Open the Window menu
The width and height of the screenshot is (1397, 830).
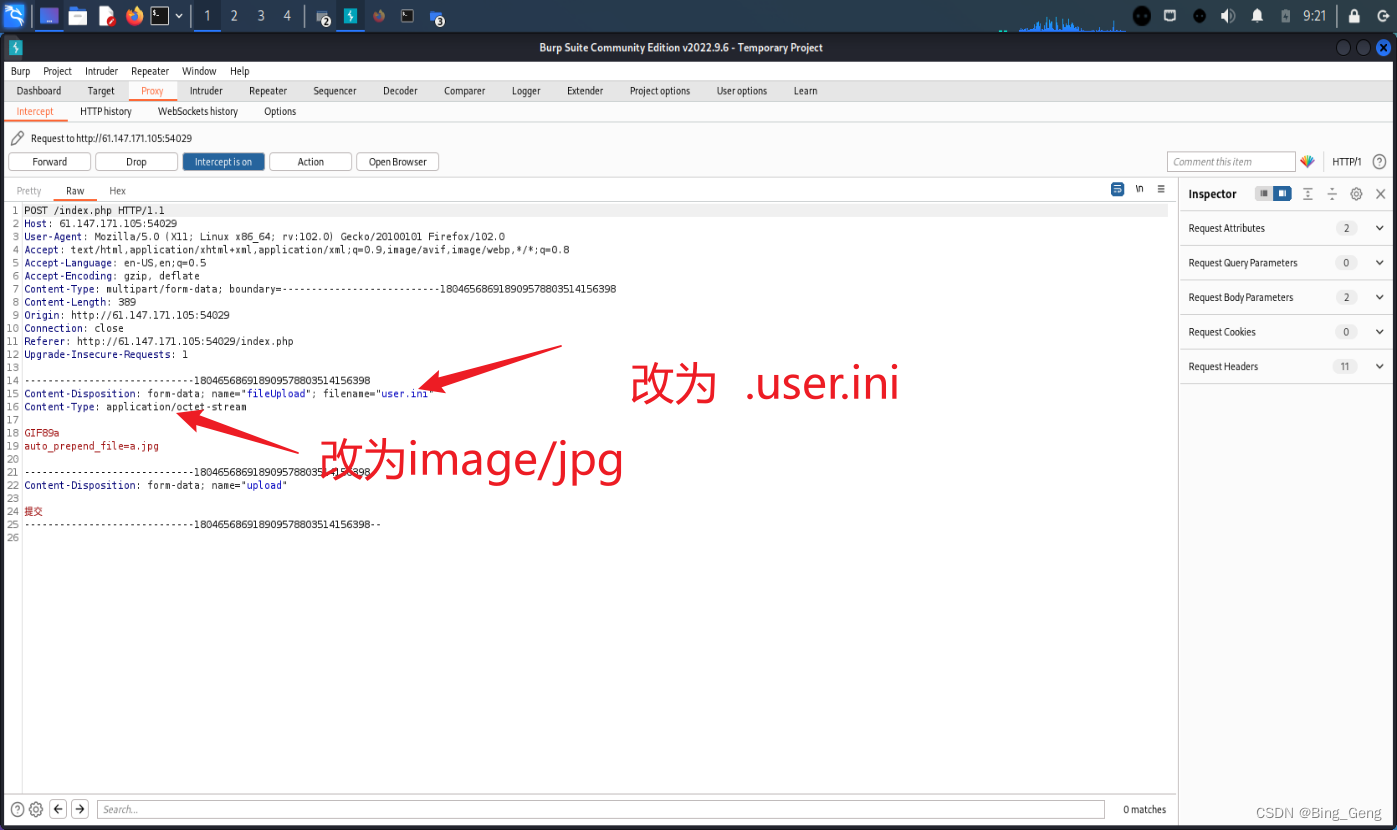coord(199,71)
